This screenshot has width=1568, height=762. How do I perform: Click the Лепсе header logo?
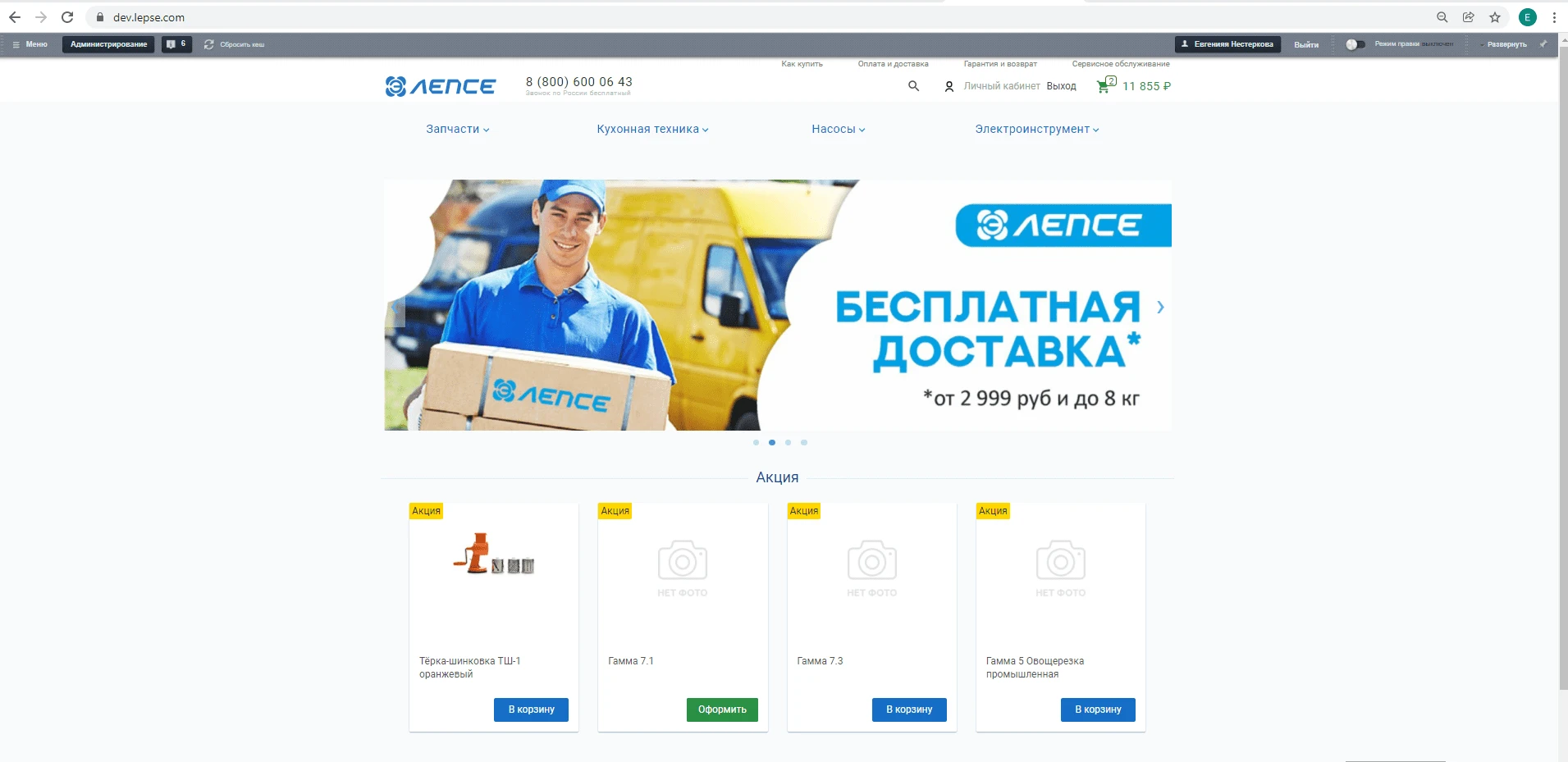(441, 86)
